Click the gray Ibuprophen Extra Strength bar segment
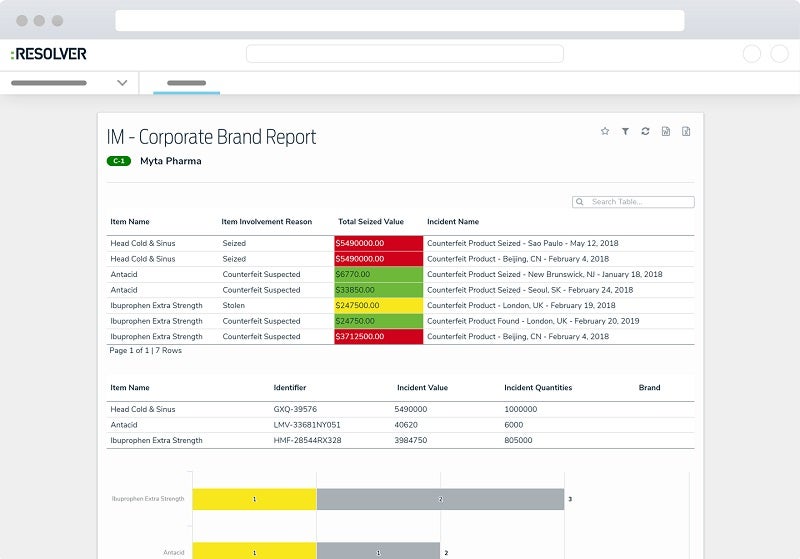800x559 pixels. [x=440, y=499]
